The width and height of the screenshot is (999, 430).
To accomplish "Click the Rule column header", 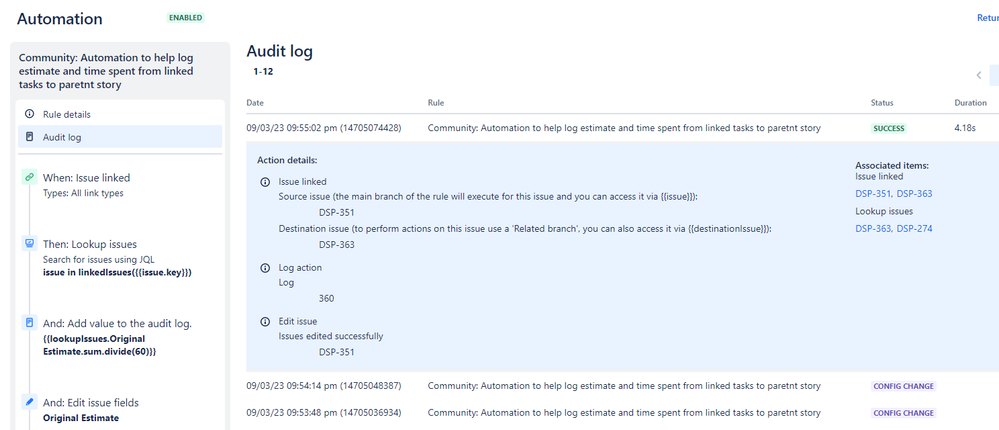I will click(x=436, y=103).
